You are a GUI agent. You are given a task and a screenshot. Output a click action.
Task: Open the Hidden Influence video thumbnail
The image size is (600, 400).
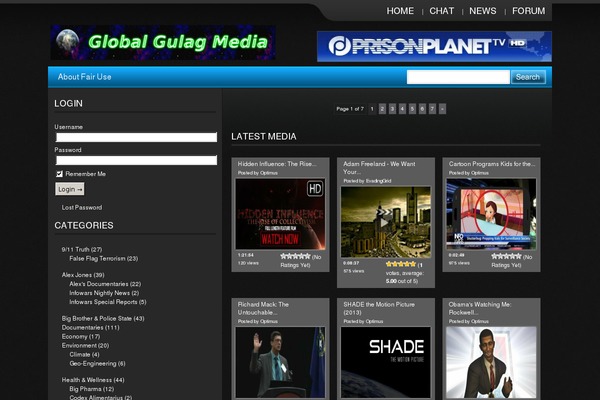pos(280,214)
